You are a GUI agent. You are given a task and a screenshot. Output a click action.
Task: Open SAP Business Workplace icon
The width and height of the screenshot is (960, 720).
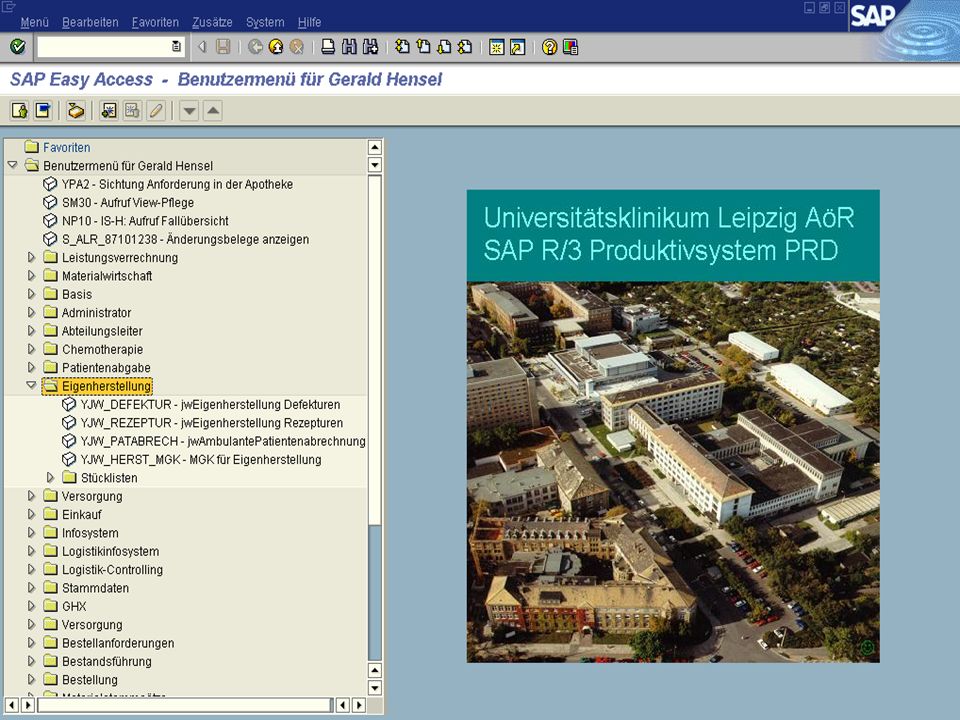click(76, 111)
